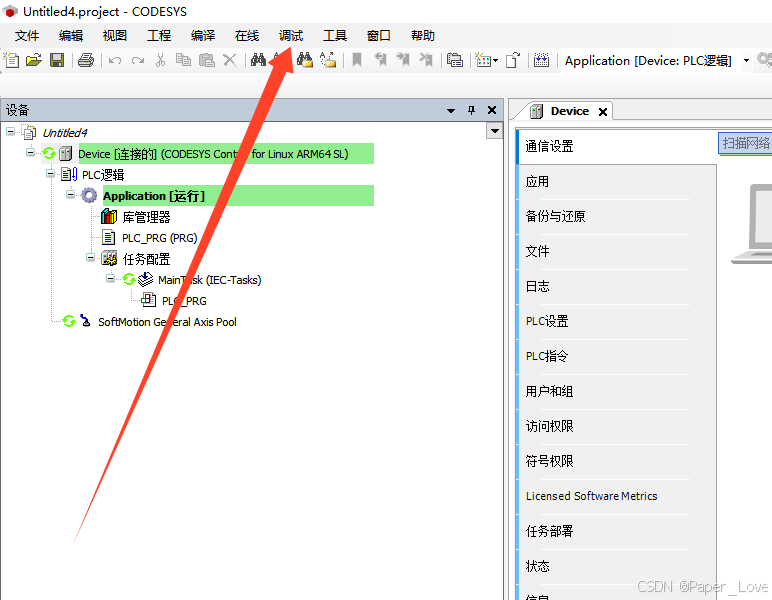Click the Cut scissors icon

pos(160,60)
